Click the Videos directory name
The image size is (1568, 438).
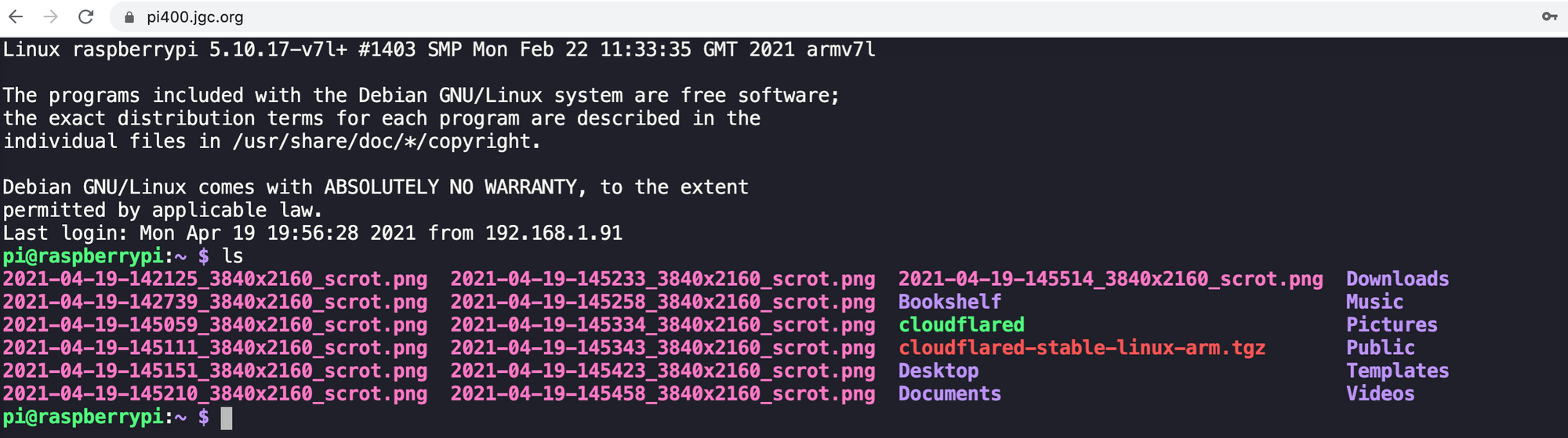tap(1380, 393)
